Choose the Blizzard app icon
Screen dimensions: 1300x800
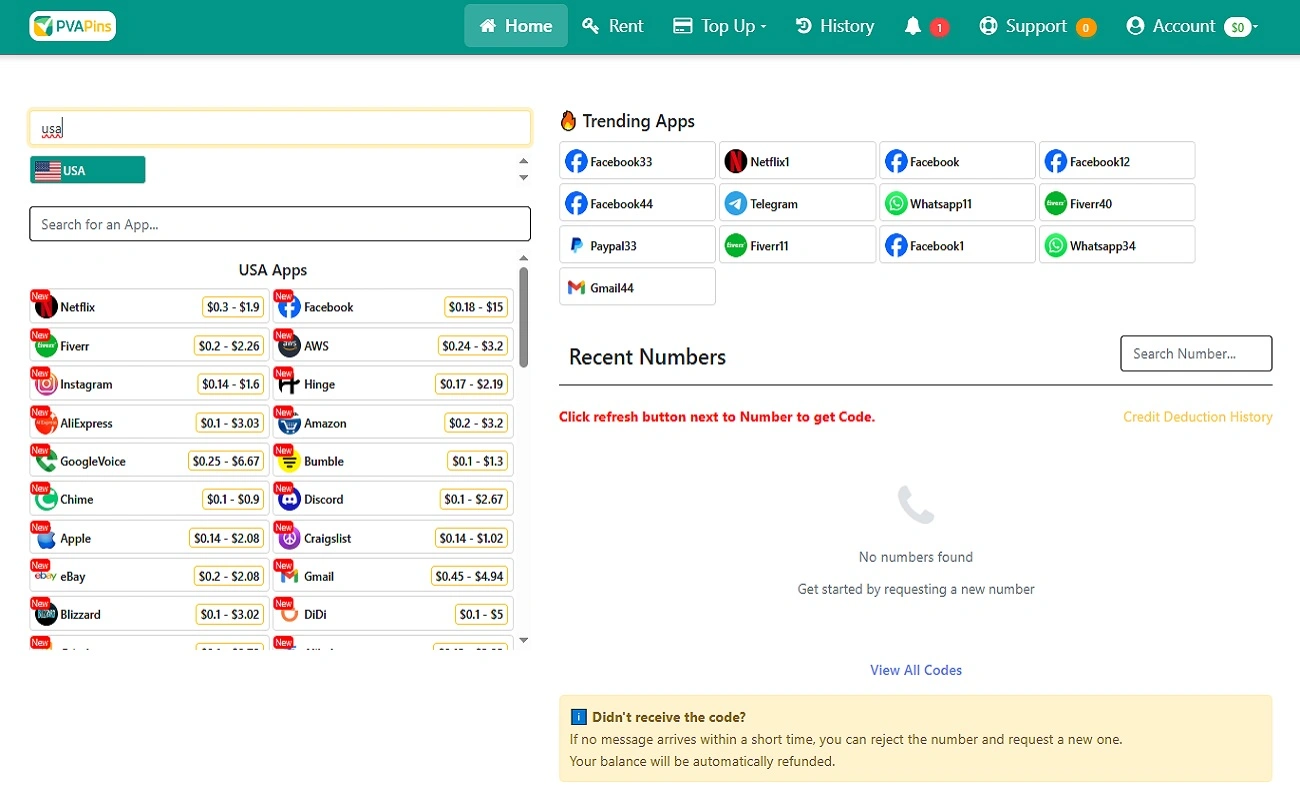[46, 614]
